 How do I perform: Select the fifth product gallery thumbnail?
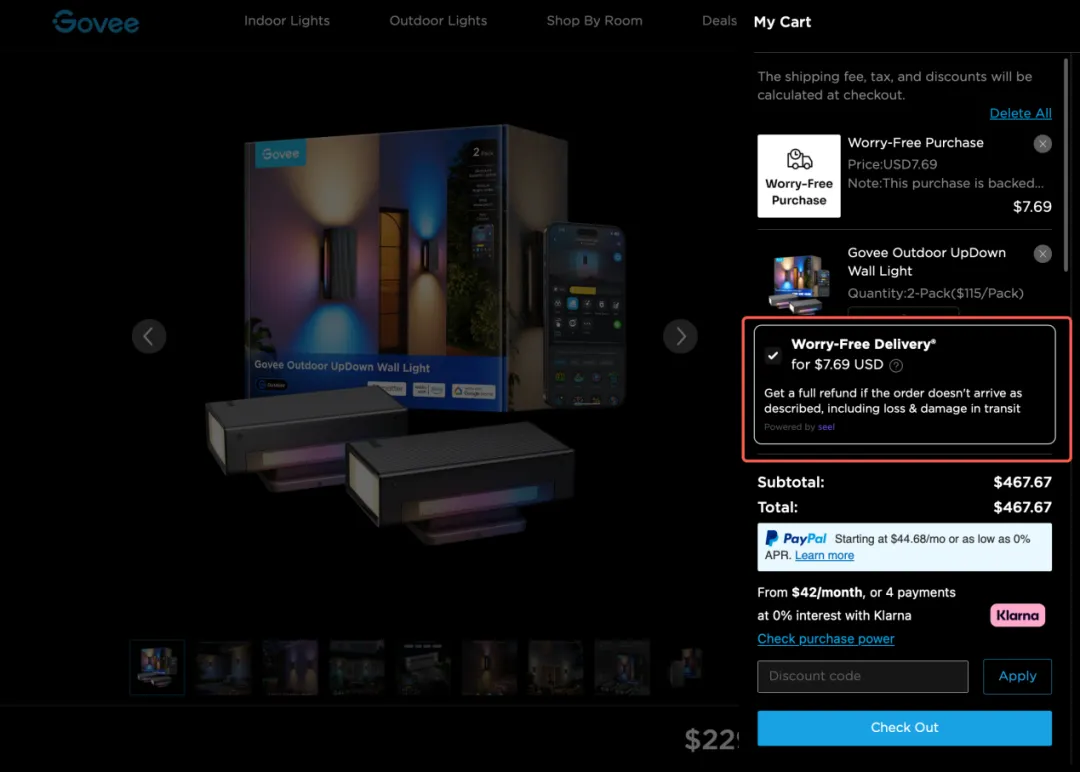(423, 667)
